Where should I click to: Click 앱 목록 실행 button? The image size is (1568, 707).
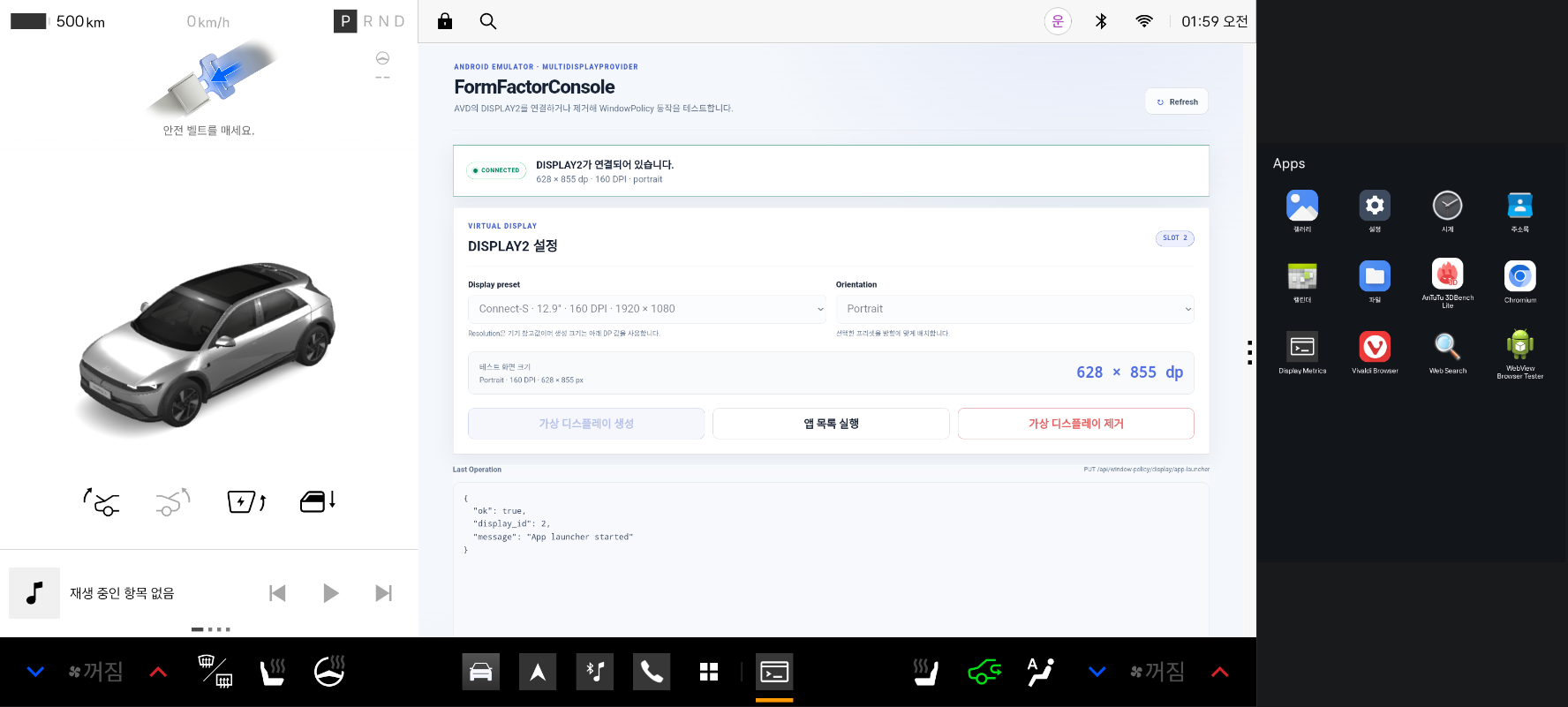point(831,424)
